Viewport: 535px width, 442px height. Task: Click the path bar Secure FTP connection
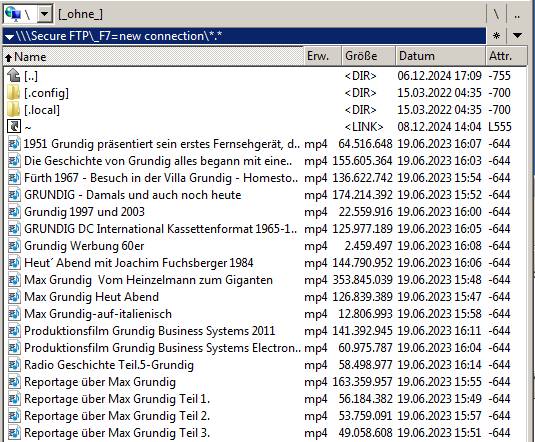coord(244,36)
